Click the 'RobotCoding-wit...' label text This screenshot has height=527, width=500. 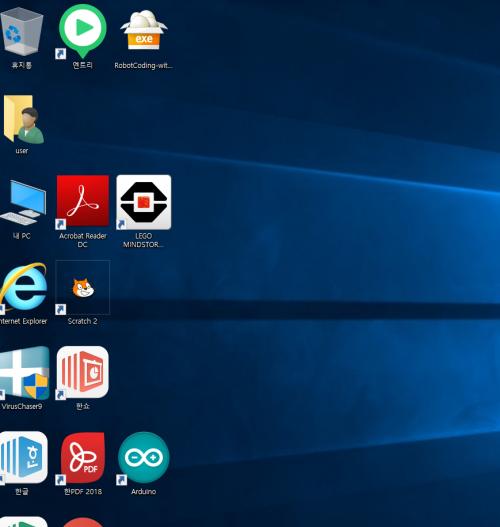(143, 66)
